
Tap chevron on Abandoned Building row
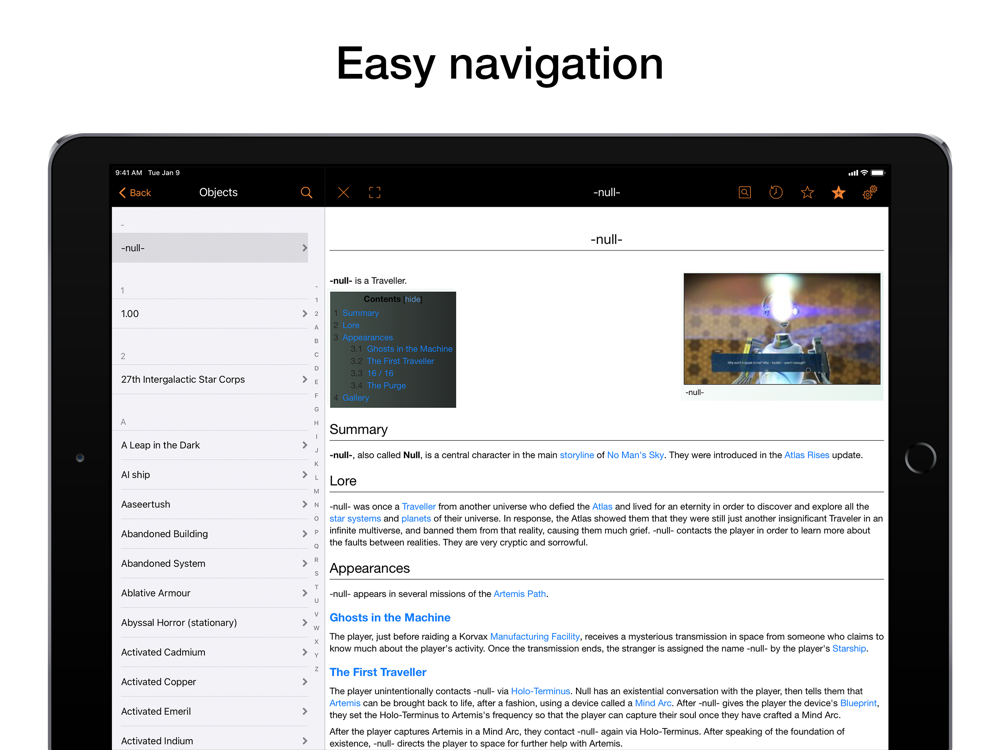(x=304, y=534)
